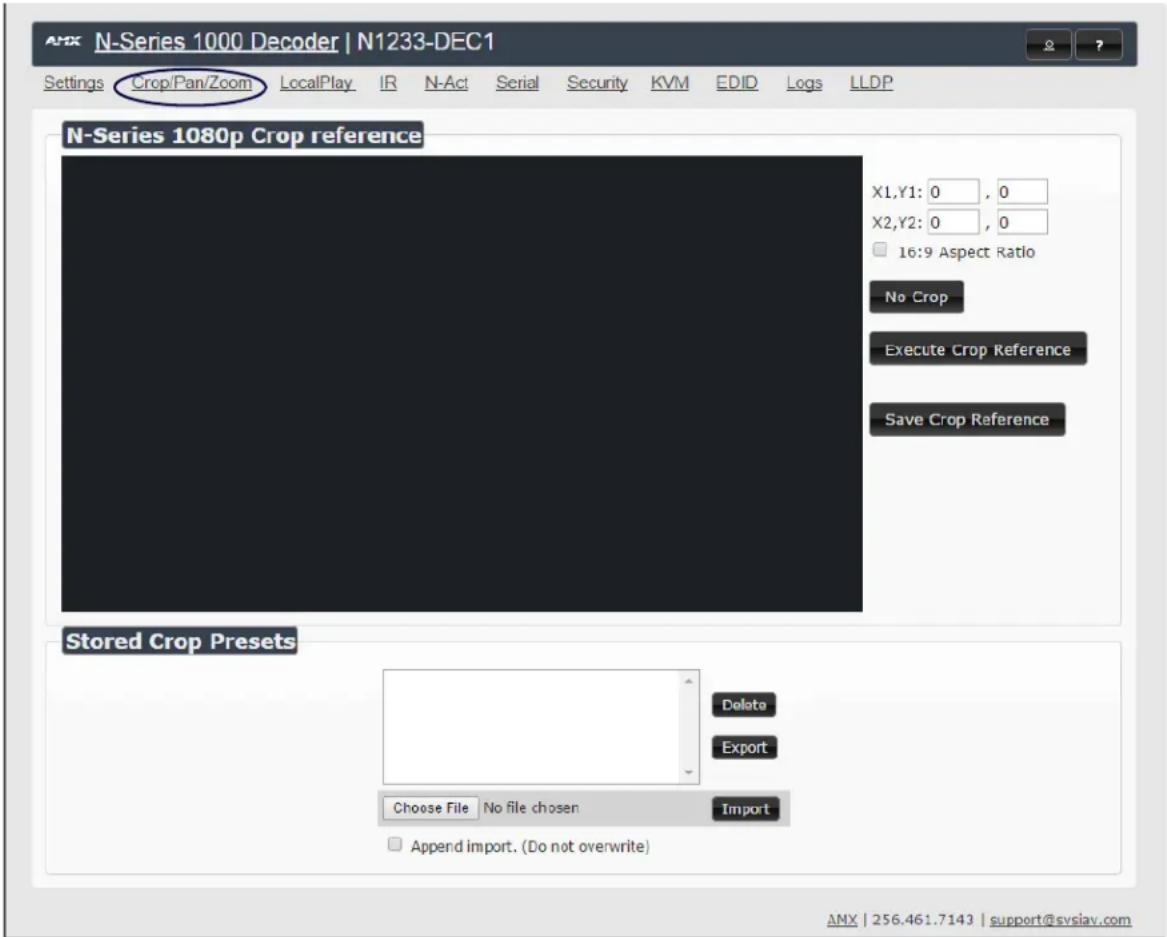Click inside the black crop reference area
This screenshot has width=1167, height=937.
461,384
